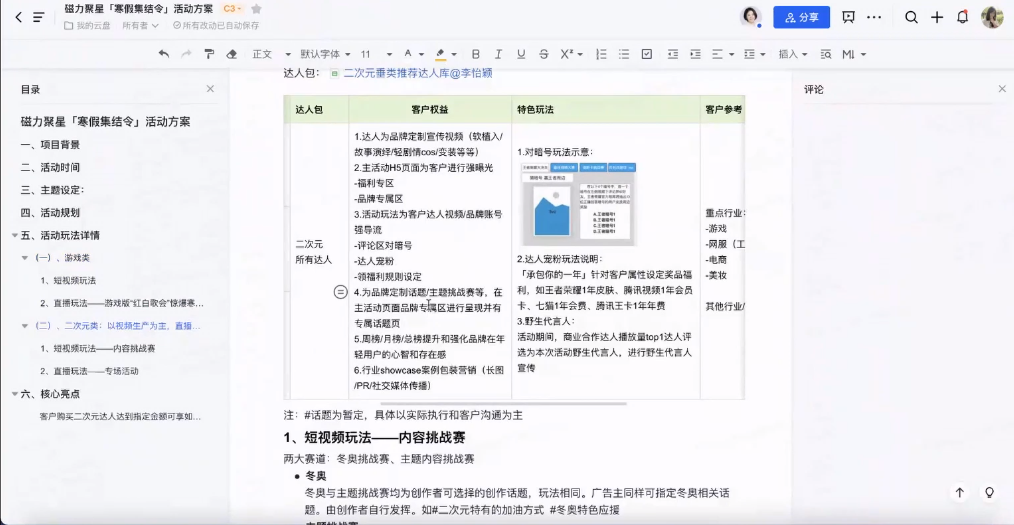This screenshot has height=525, width=1014.
Task: Decrease paragraph indent
Action: pos(673,54)
